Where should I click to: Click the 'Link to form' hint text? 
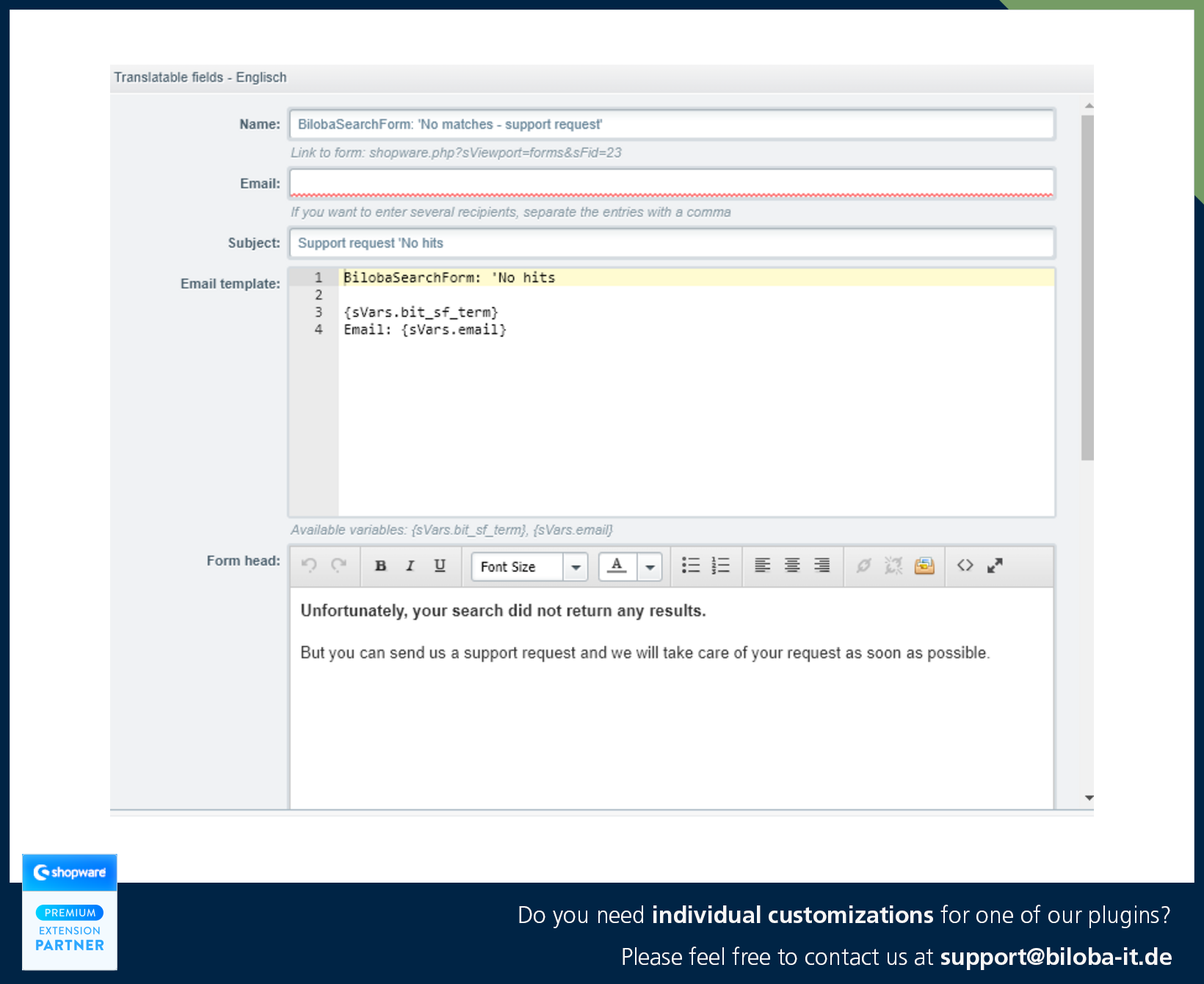click(x=456, y=153)
